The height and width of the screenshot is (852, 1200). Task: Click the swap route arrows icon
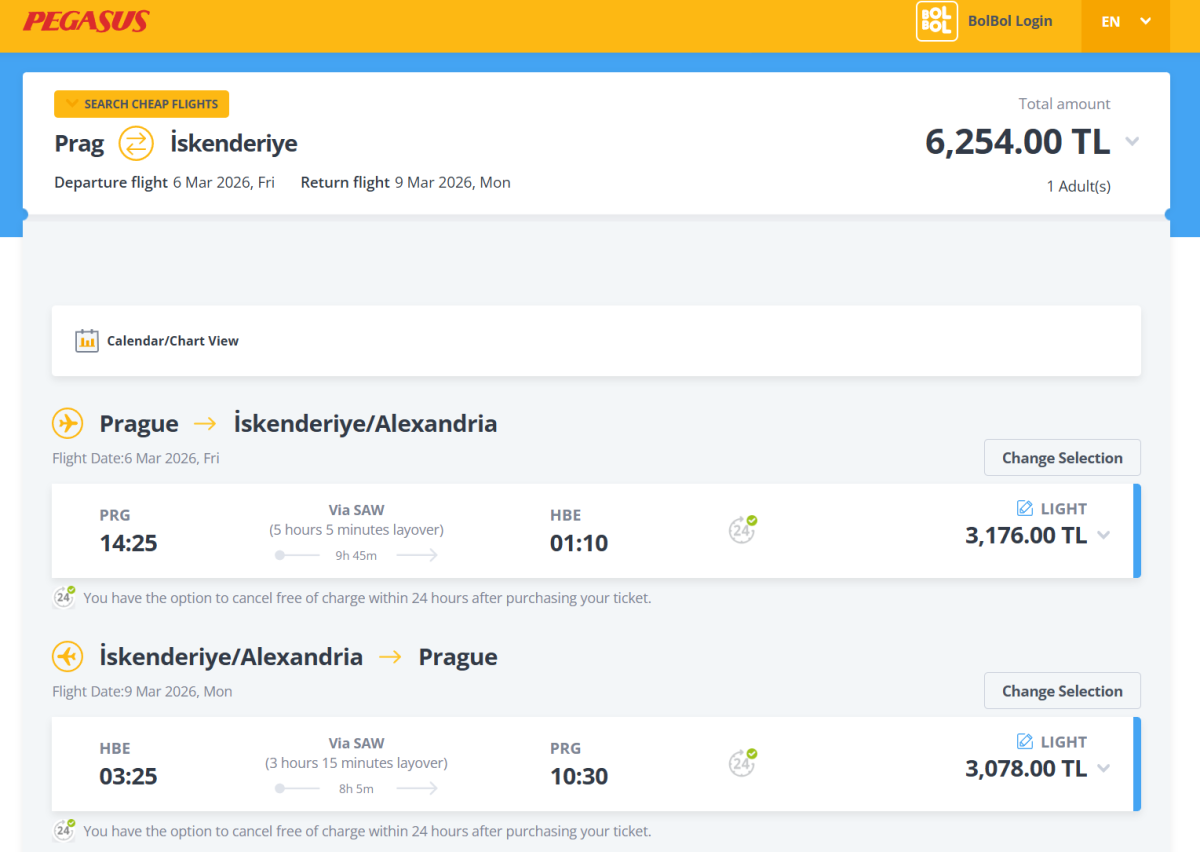136,144
